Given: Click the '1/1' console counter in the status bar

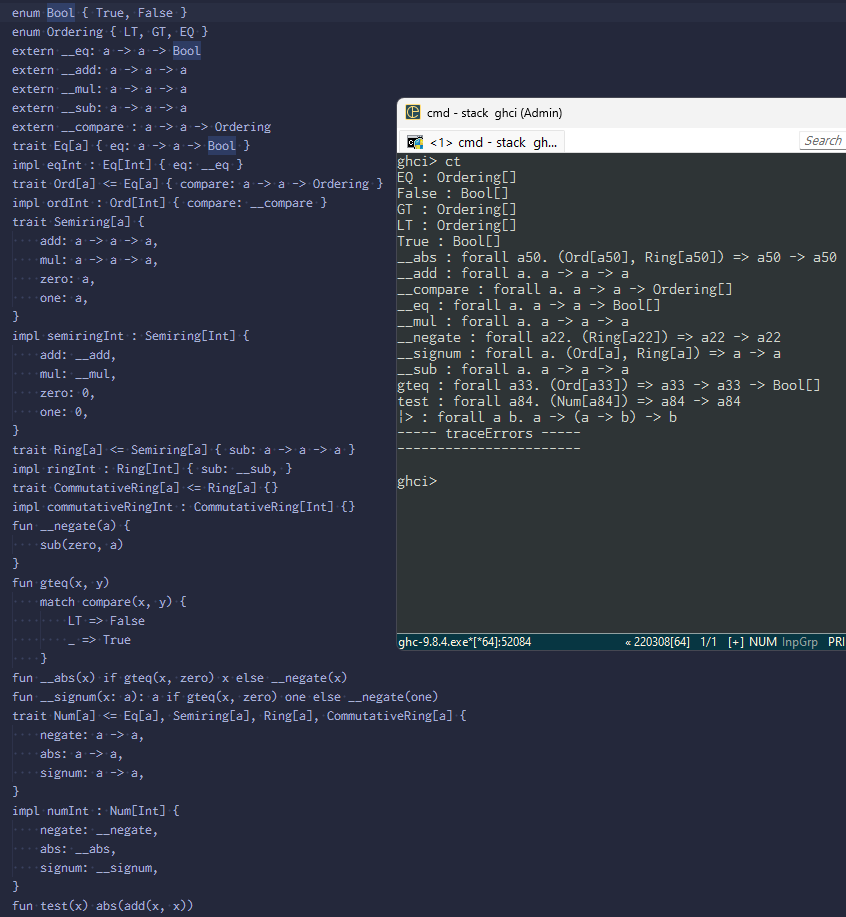Looking at the screenshot, I should pyautogui.click(x=709, y=642).
